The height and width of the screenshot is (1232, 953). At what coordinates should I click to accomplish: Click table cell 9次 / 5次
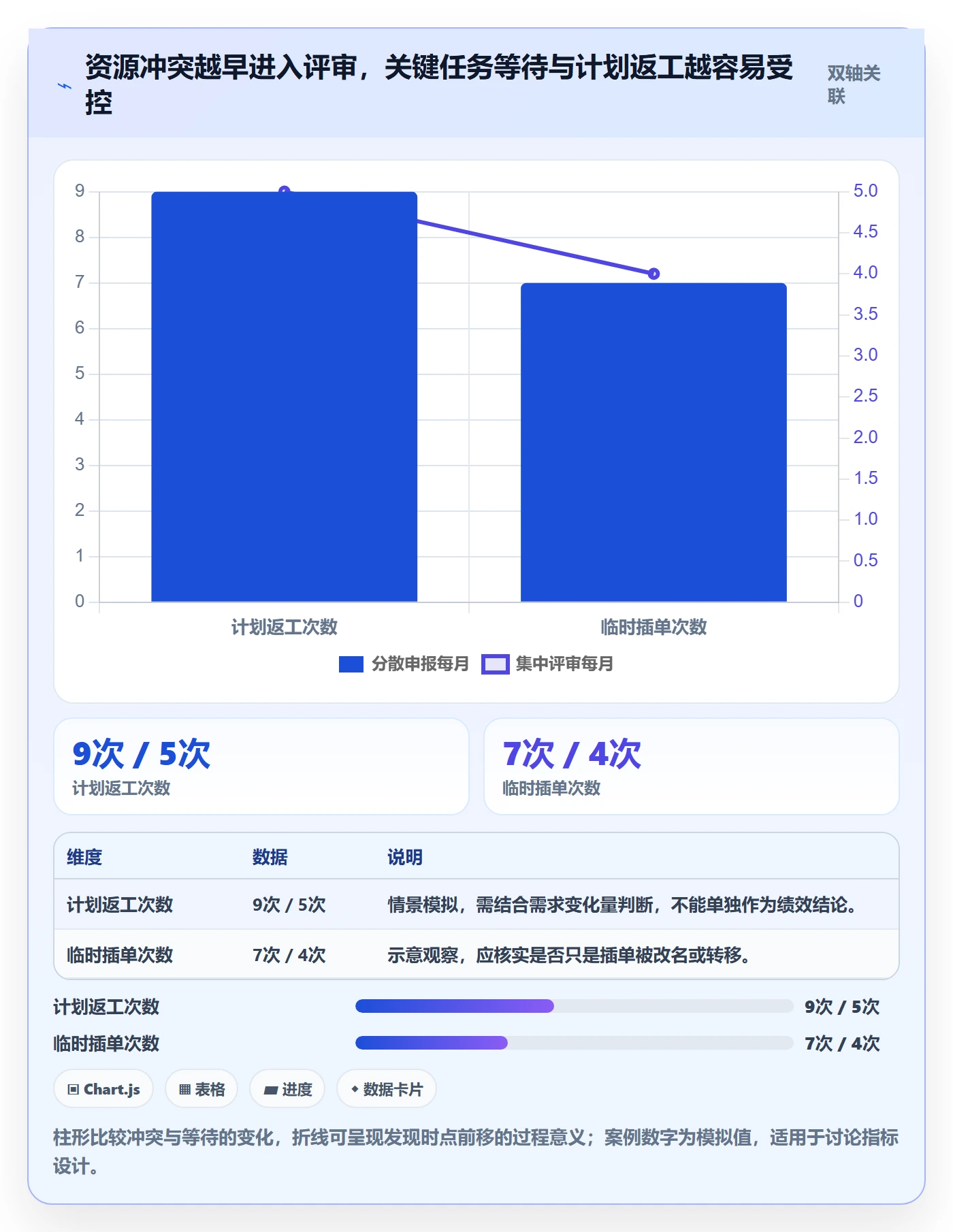coord(289,905)
